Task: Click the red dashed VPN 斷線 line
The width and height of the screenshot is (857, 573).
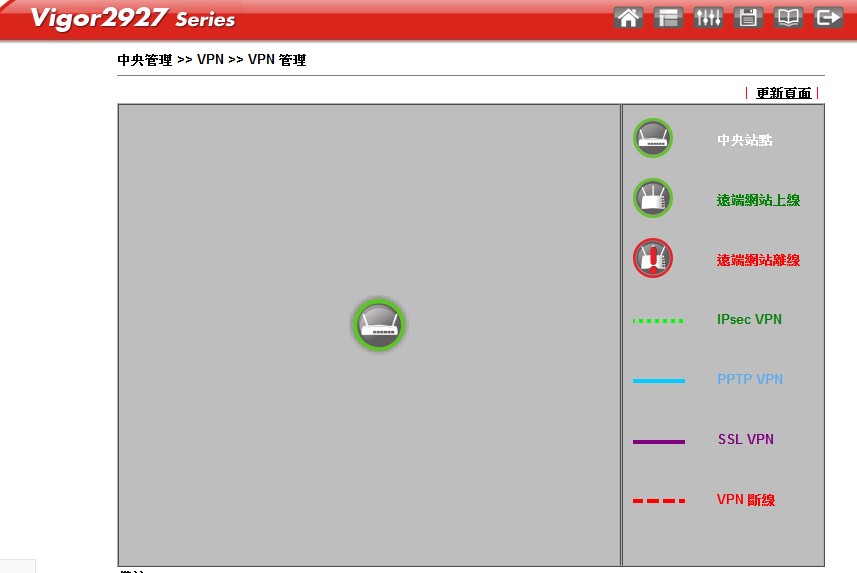Action: [x=658, y=501]
